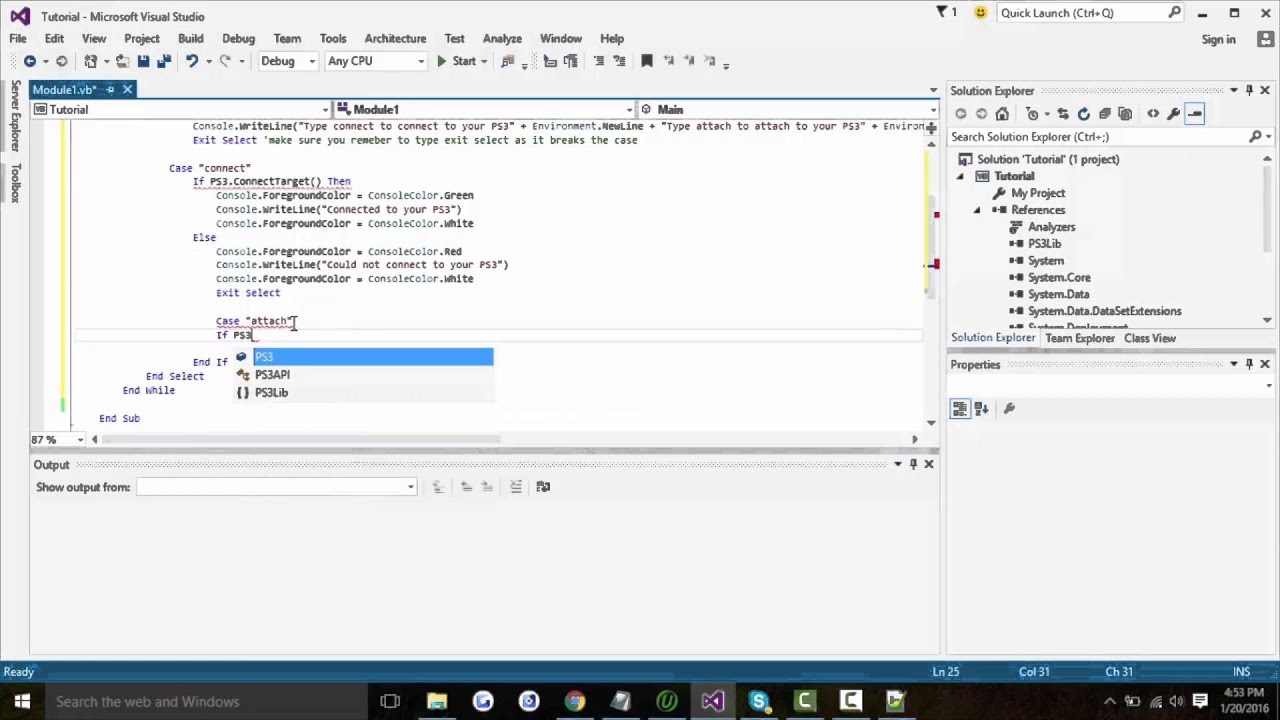Click the bookmark flag toolbar icon
The image size is (1280, 720).
[647, 61]
